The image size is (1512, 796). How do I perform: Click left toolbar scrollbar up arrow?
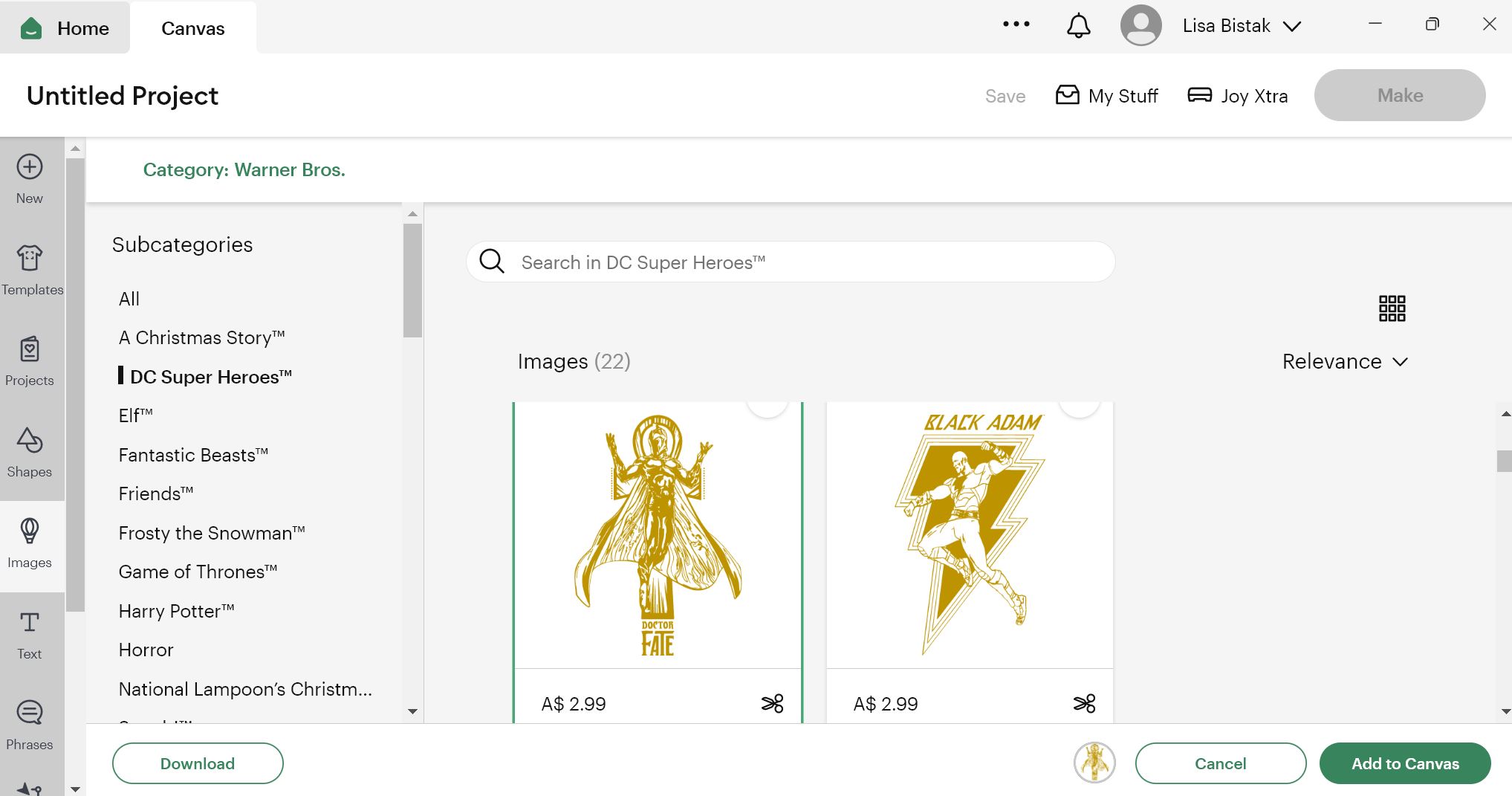point(75,149)
